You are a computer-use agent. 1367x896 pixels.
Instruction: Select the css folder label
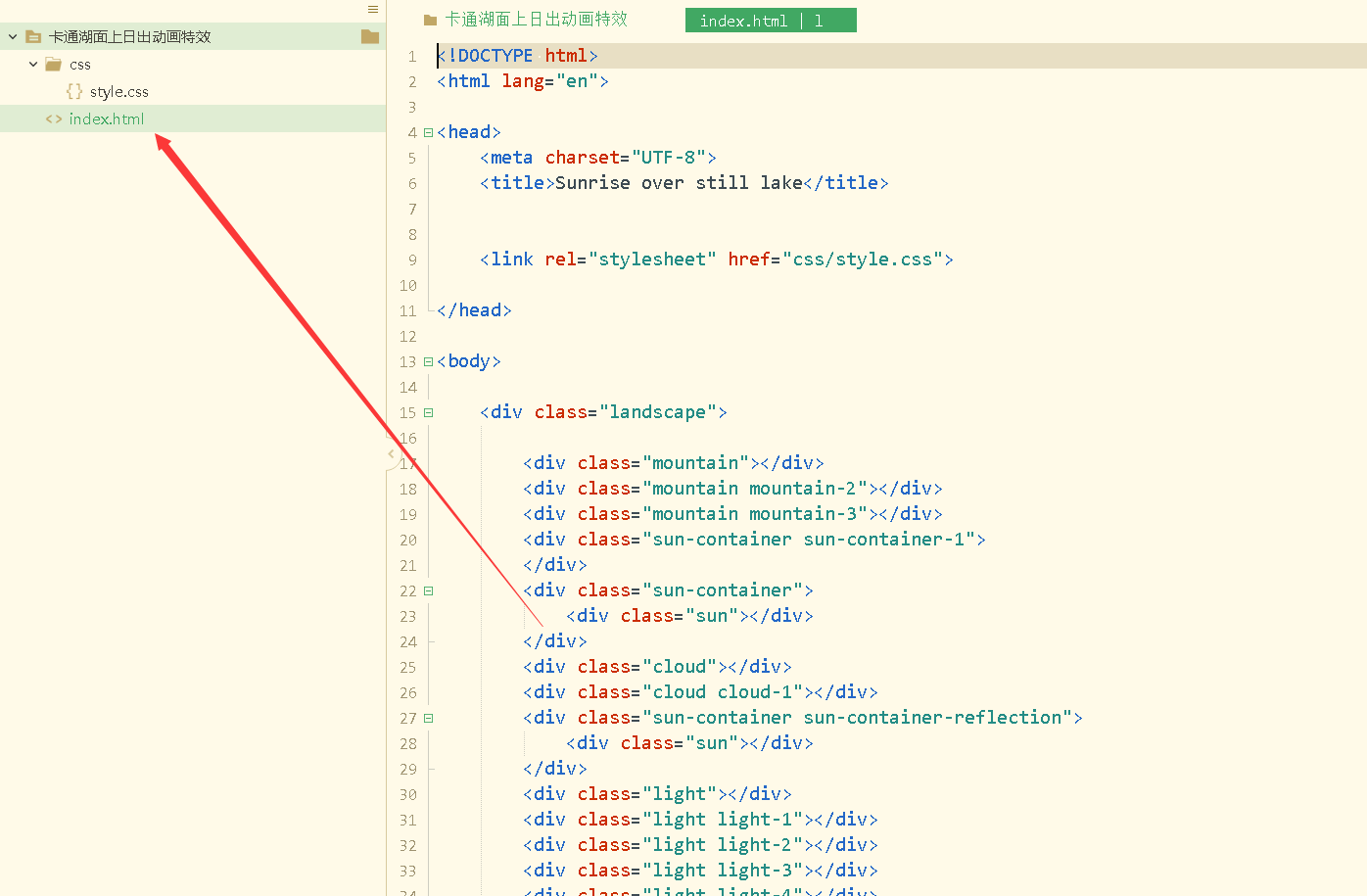(x=80, y=65)
